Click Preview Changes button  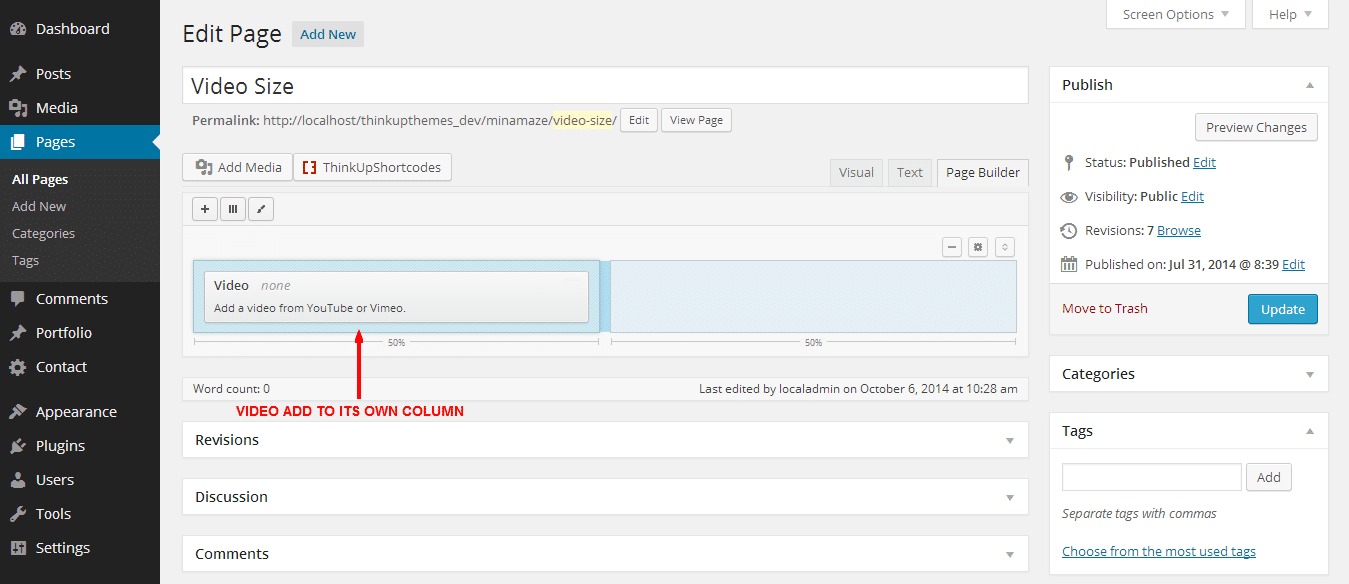(x=1256, y=127)
